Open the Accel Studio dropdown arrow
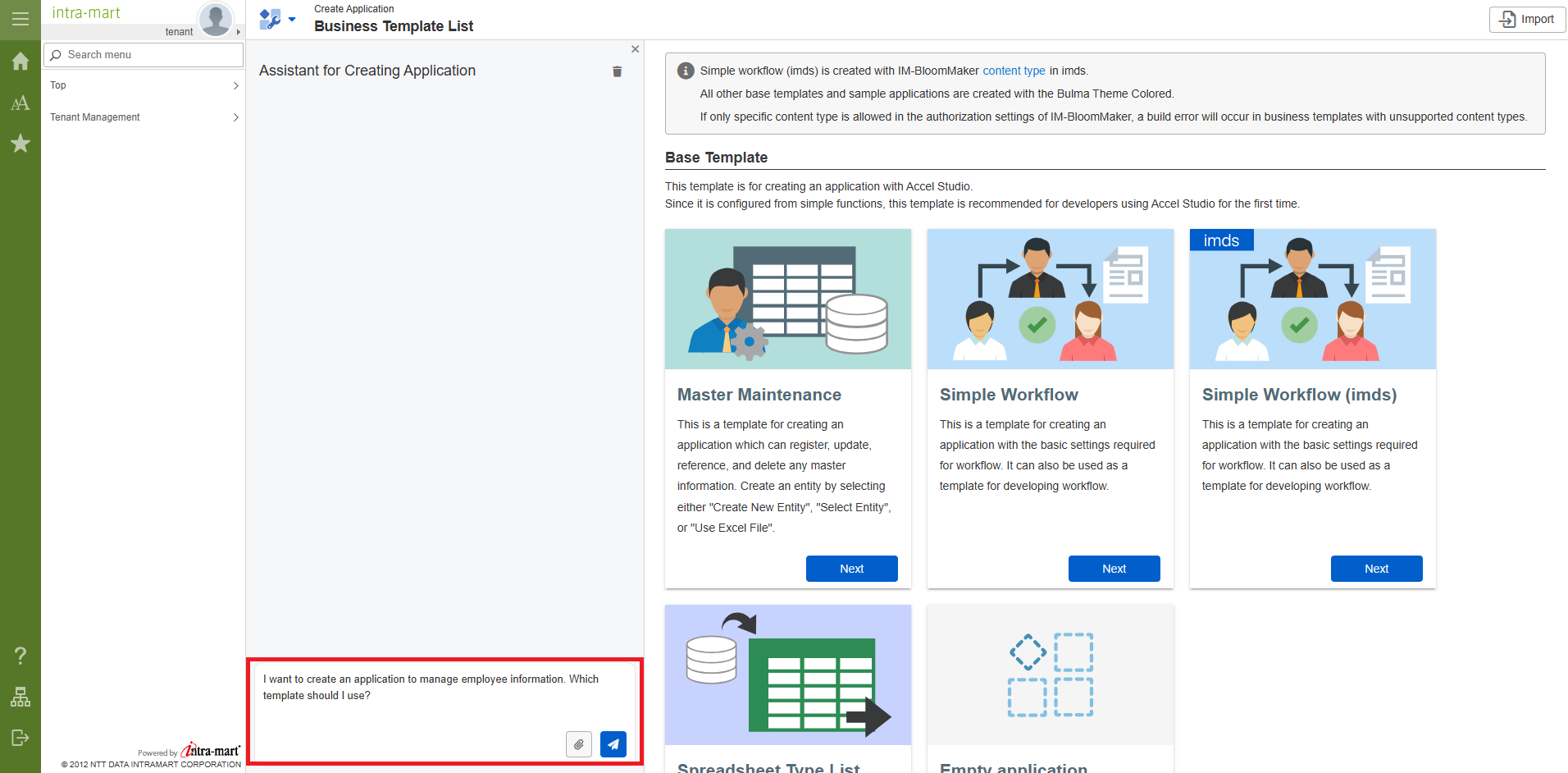Viewport: 1568px width, 773px height. pos(292,19)
